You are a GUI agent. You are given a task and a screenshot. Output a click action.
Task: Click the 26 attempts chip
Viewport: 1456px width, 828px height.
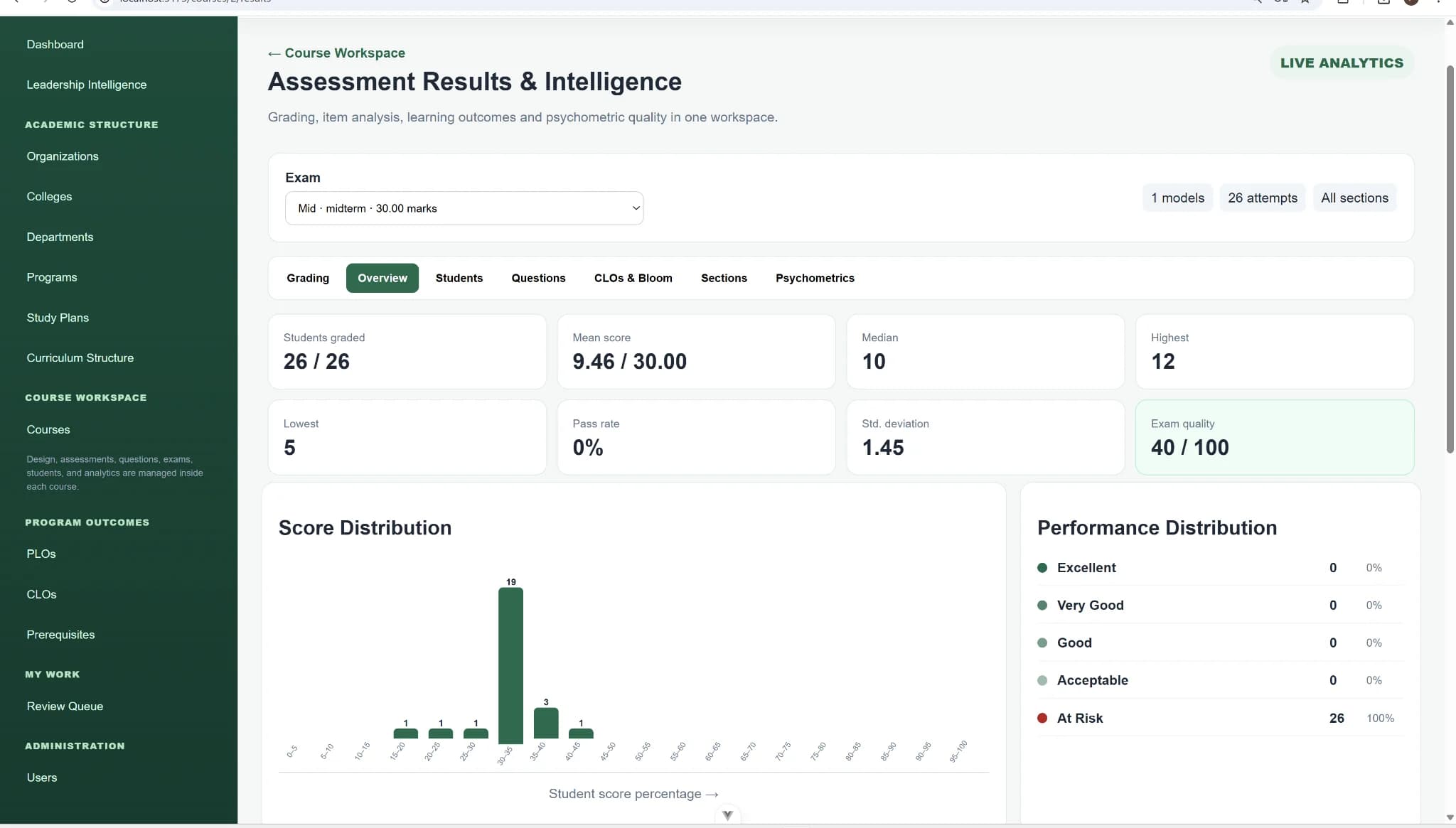tap(1262, 198)
